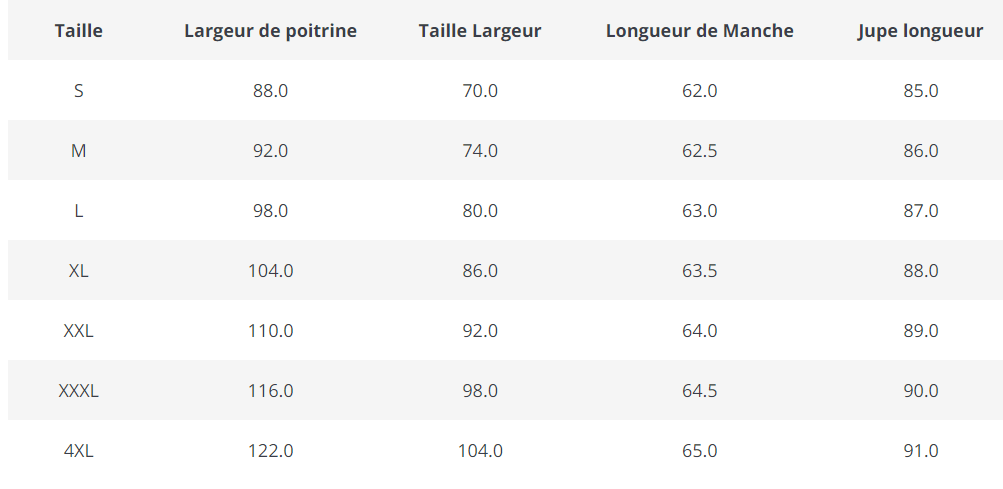
Task: Click chest width value 116.0
Action: point(270,391)
